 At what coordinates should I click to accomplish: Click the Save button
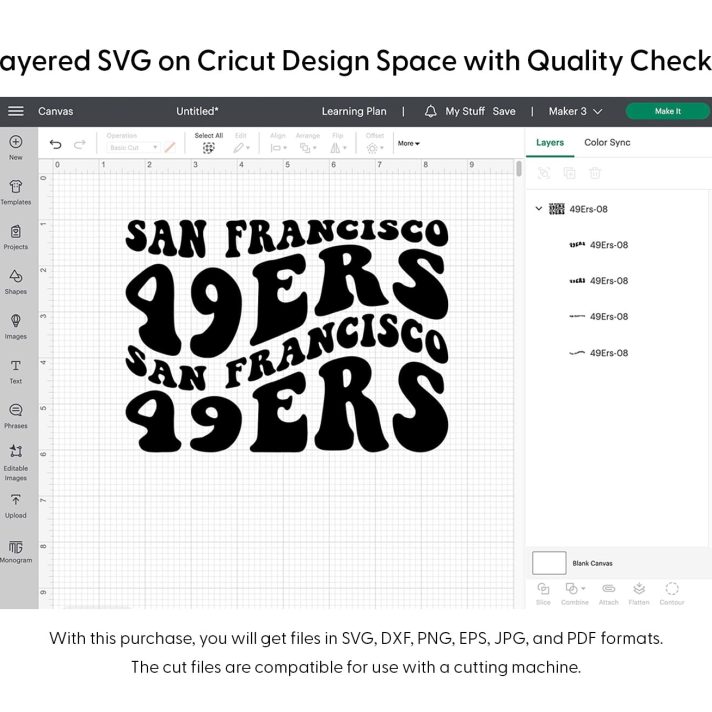coord(504,111)
